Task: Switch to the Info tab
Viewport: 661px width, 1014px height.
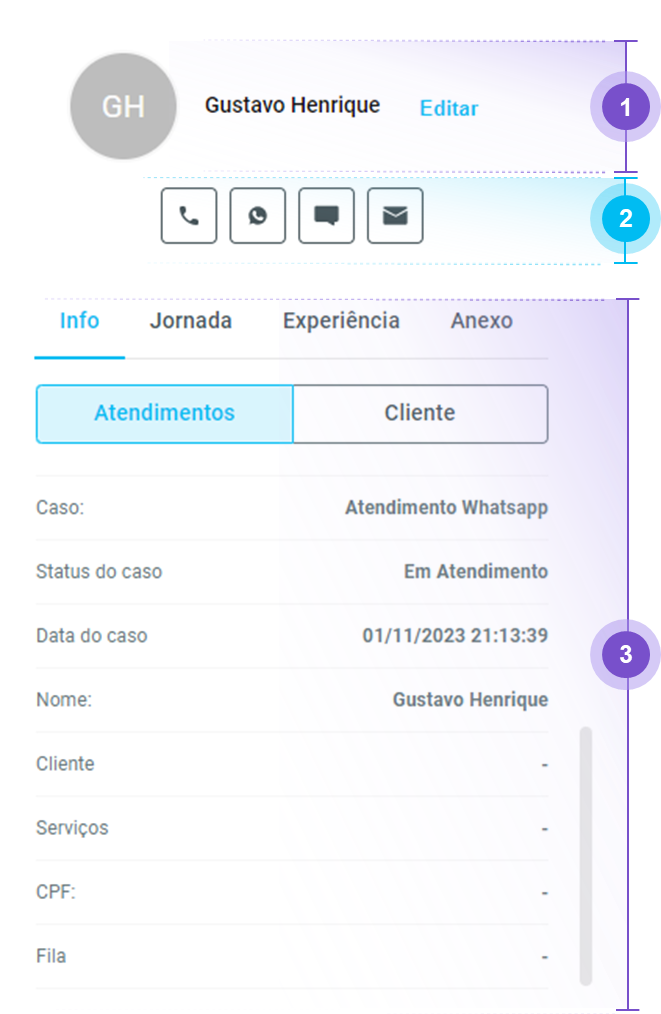Action: tap(79, 321)
